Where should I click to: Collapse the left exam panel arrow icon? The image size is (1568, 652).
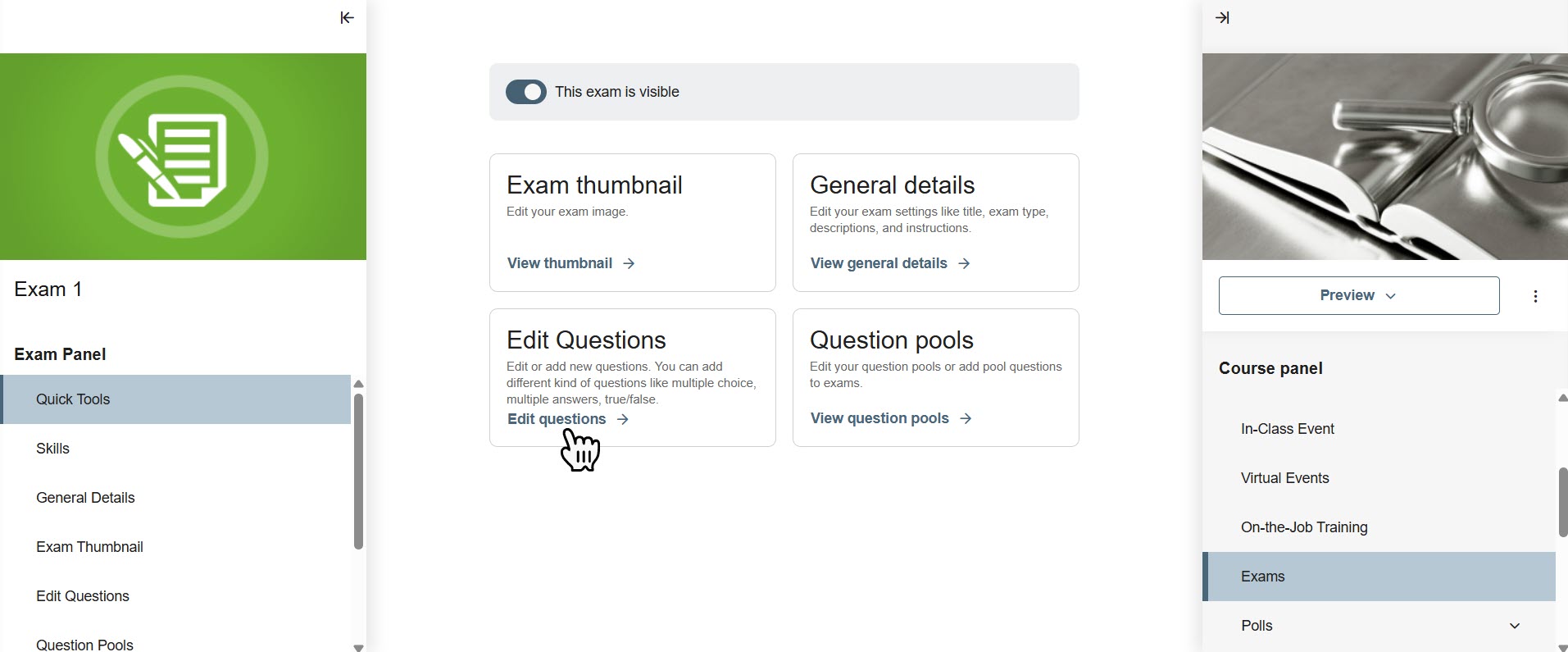click(347, 18)
